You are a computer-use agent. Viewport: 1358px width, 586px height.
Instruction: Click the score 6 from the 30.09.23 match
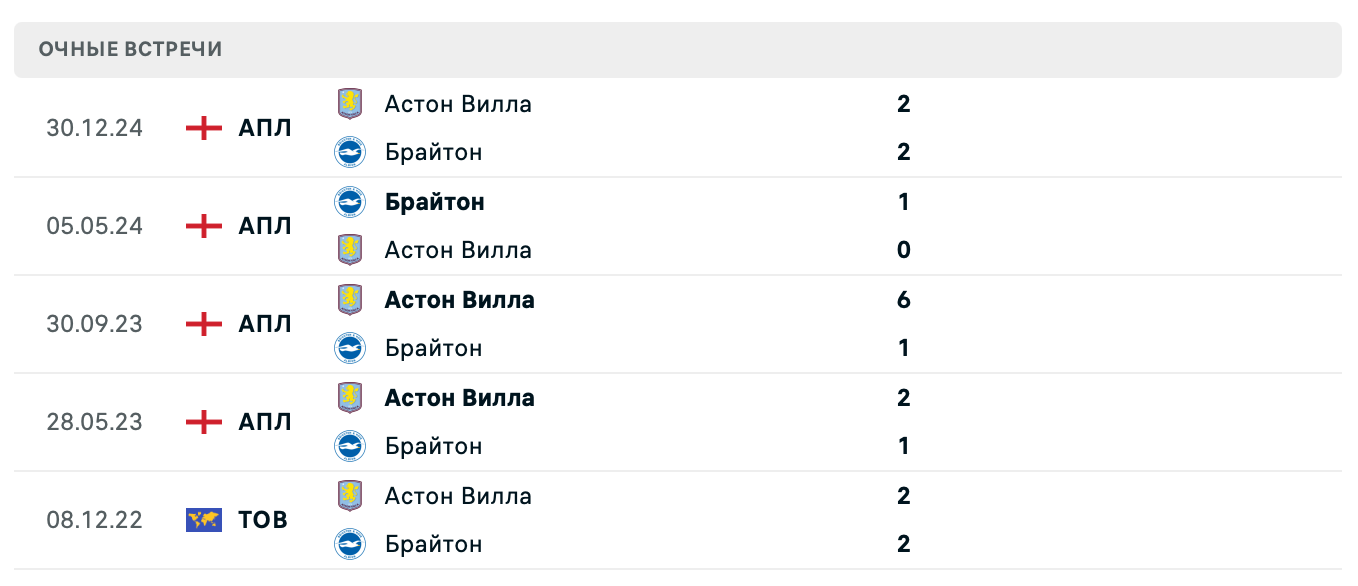(903, 299)
